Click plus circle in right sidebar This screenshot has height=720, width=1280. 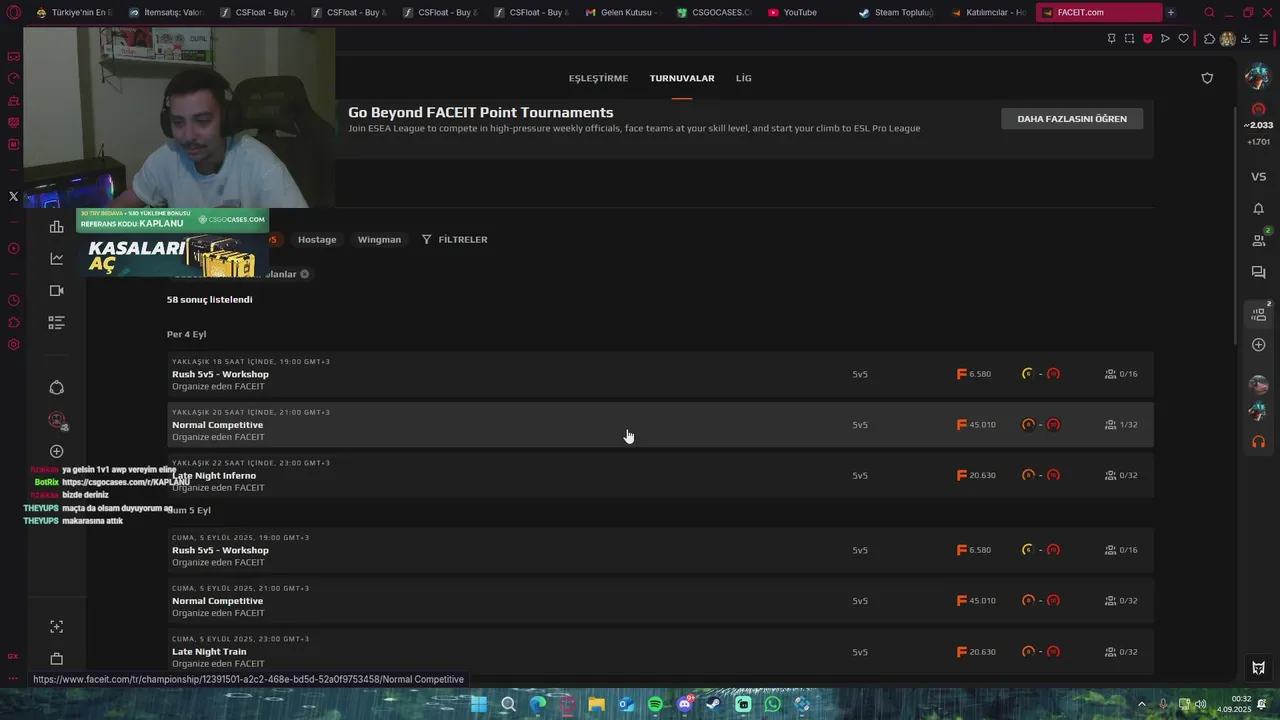tap(1258, 344)
